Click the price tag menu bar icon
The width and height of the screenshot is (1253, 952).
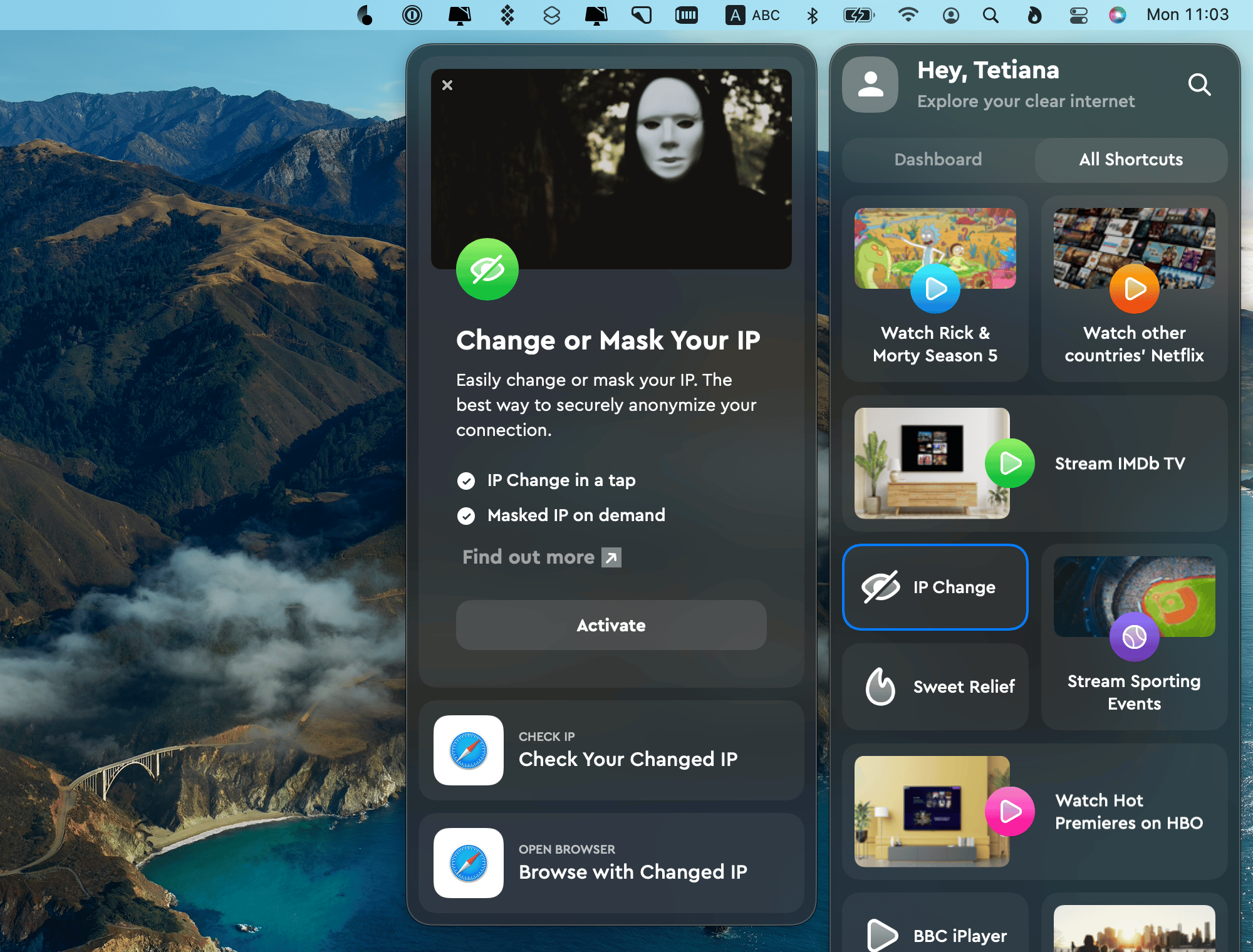642,15
